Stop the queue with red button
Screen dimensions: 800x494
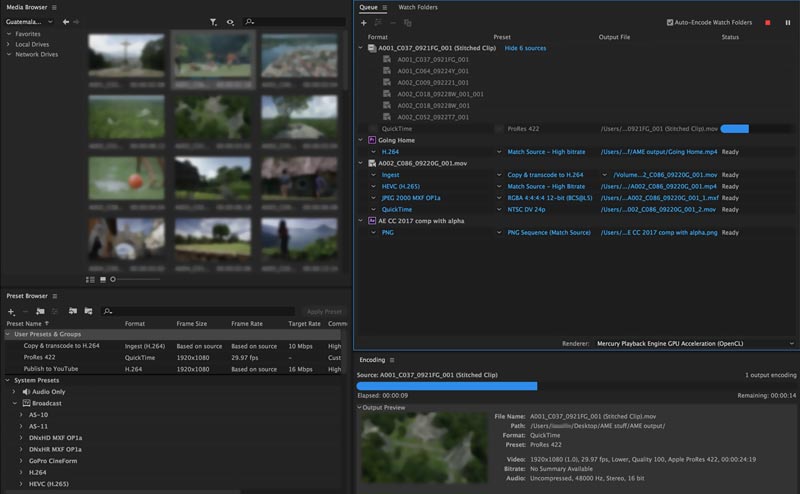[768, 23]
